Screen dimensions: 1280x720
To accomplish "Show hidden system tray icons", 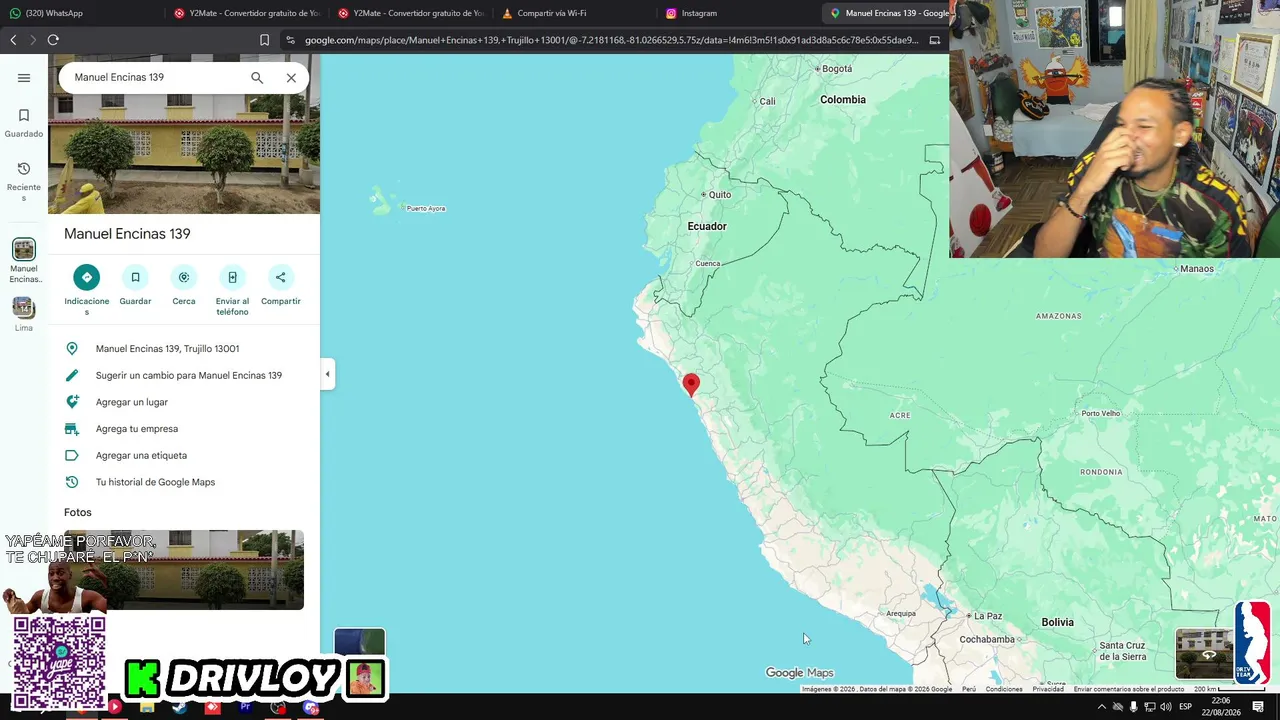I will pyautogui.click(x=1102, y=708).
